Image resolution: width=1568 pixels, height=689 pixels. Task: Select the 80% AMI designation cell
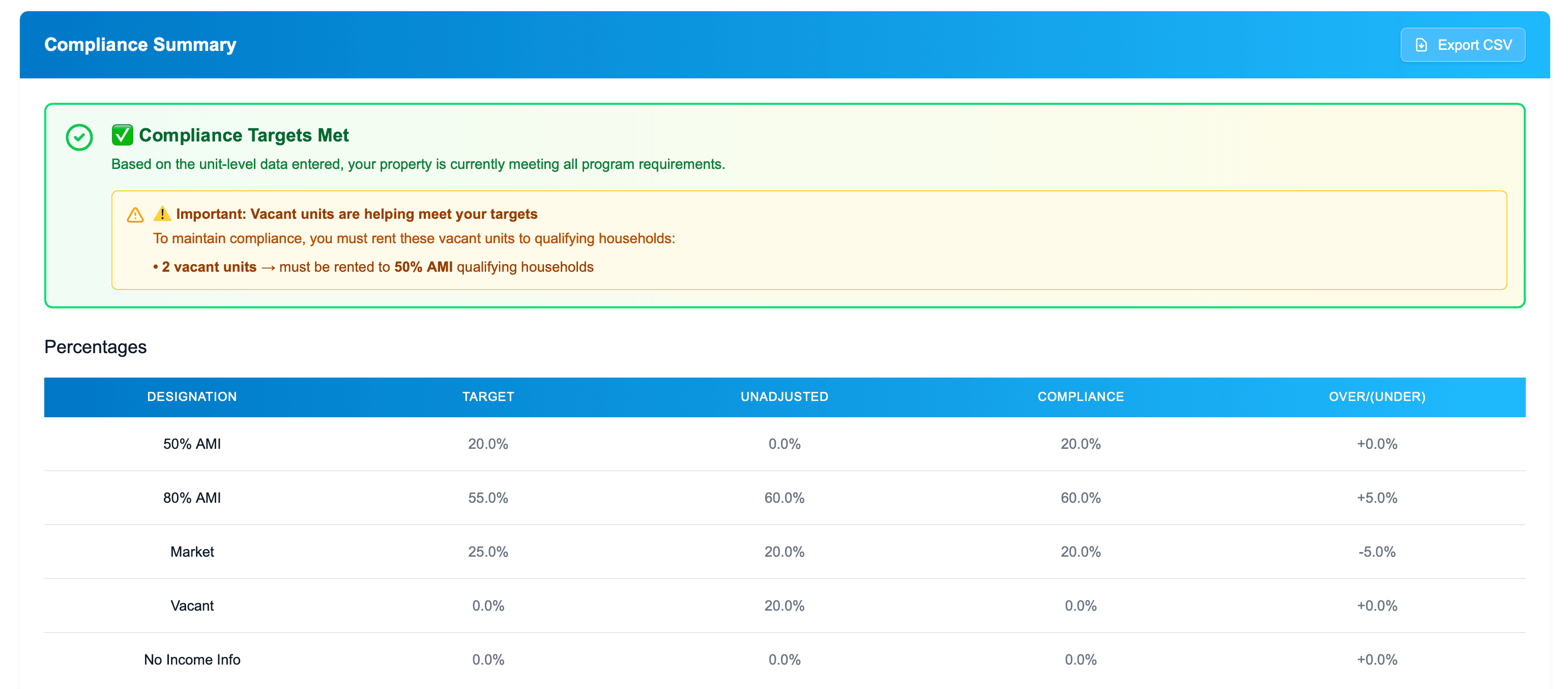click(x=192, y=498)
